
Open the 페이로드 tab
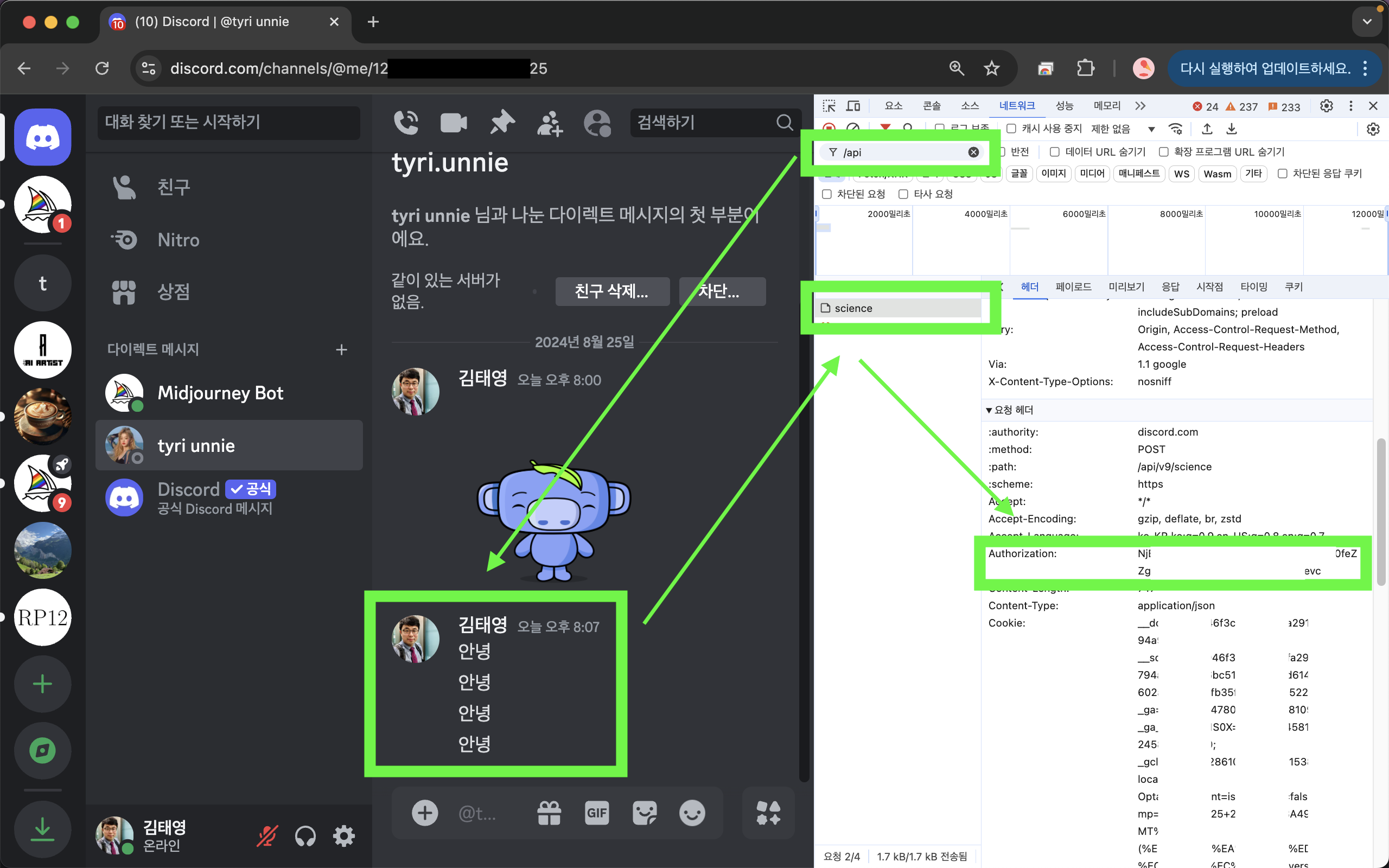tap(1073, 287)
